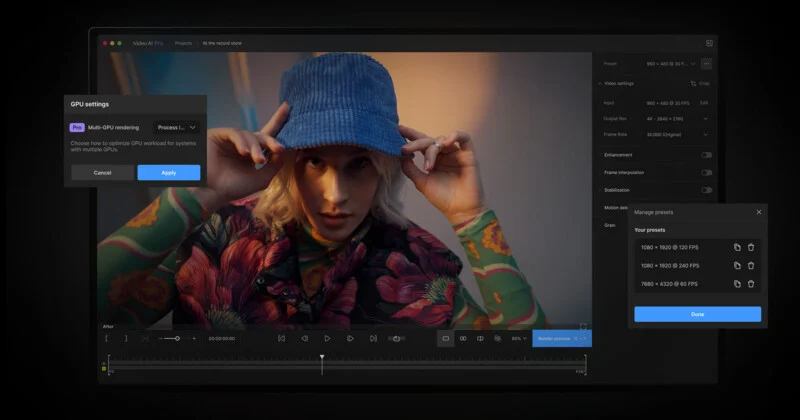Duplicate the 1080 × 1920 @ 240 FPS preset
800x420 pixels.
coord(737,265)
